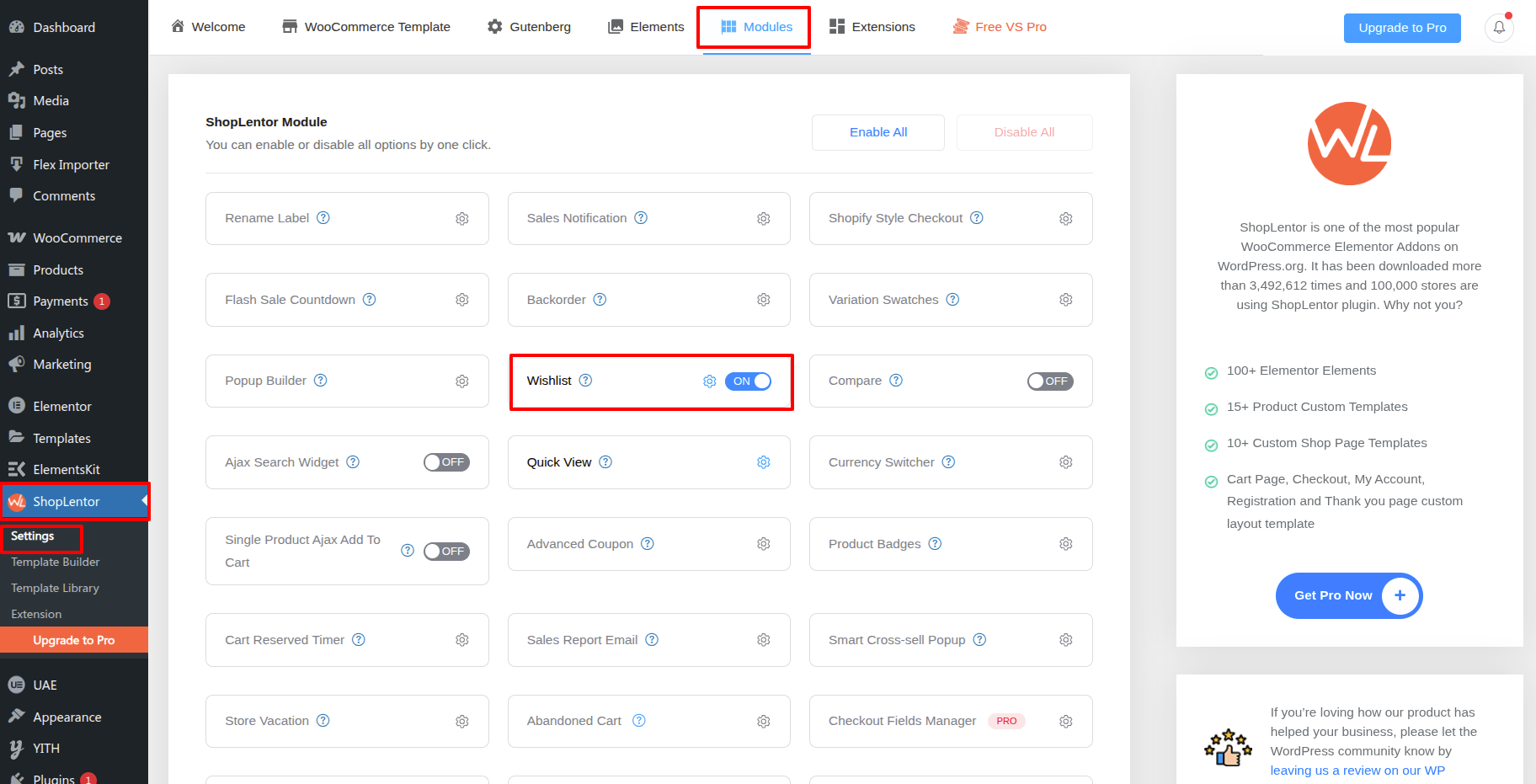Select the Modules tab
The height and width of the screenshot is (784, 1536).
click(x=756, y=27)
